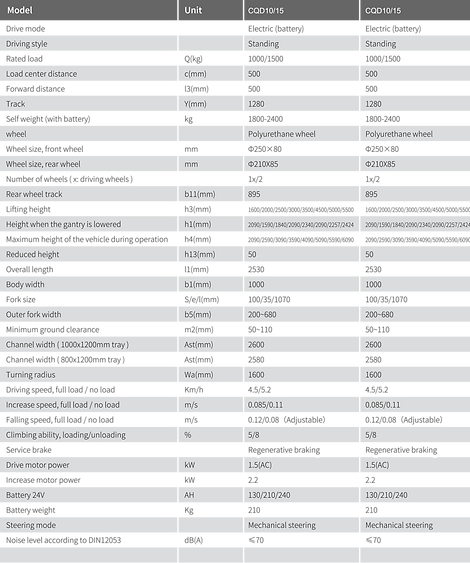Click the 'Outer fork width' label
Viewport: 470px width, 563px height.
tap(33, 315)
